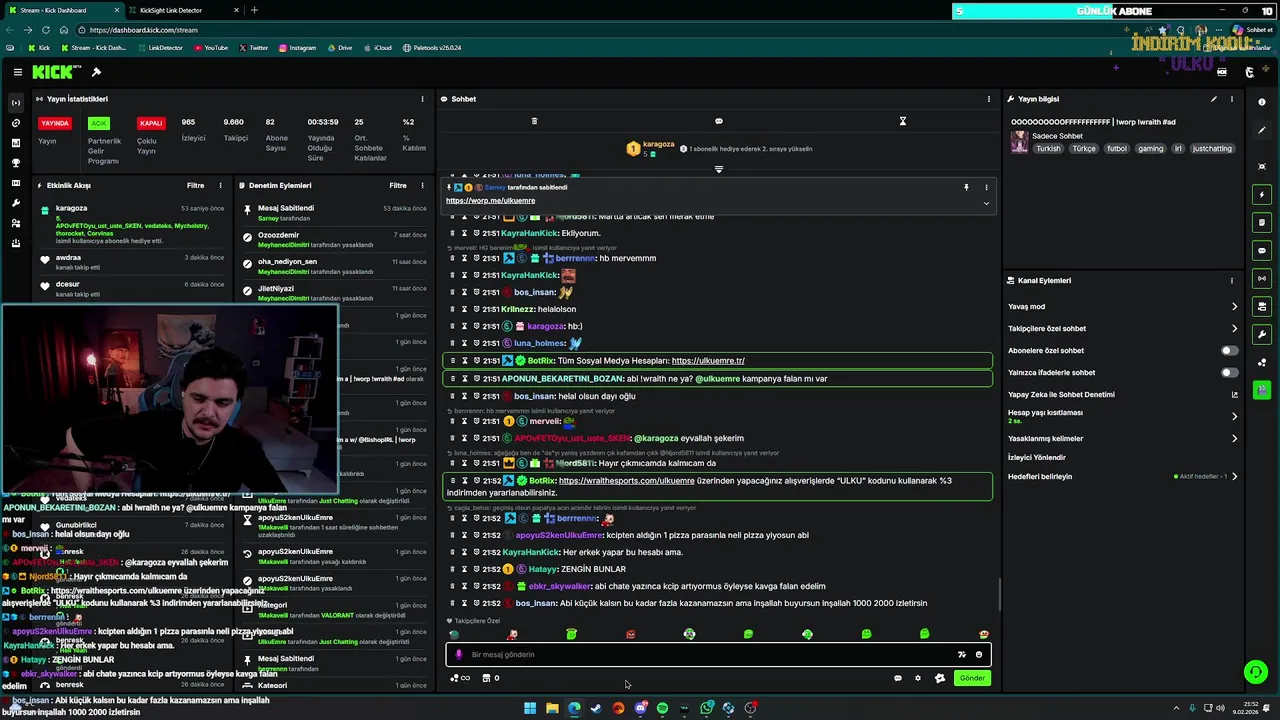The image size is (1280, 720).
Task: Open Yayın İstatistikleri panel three-dot menu
Action: click(x=424, y=99)
